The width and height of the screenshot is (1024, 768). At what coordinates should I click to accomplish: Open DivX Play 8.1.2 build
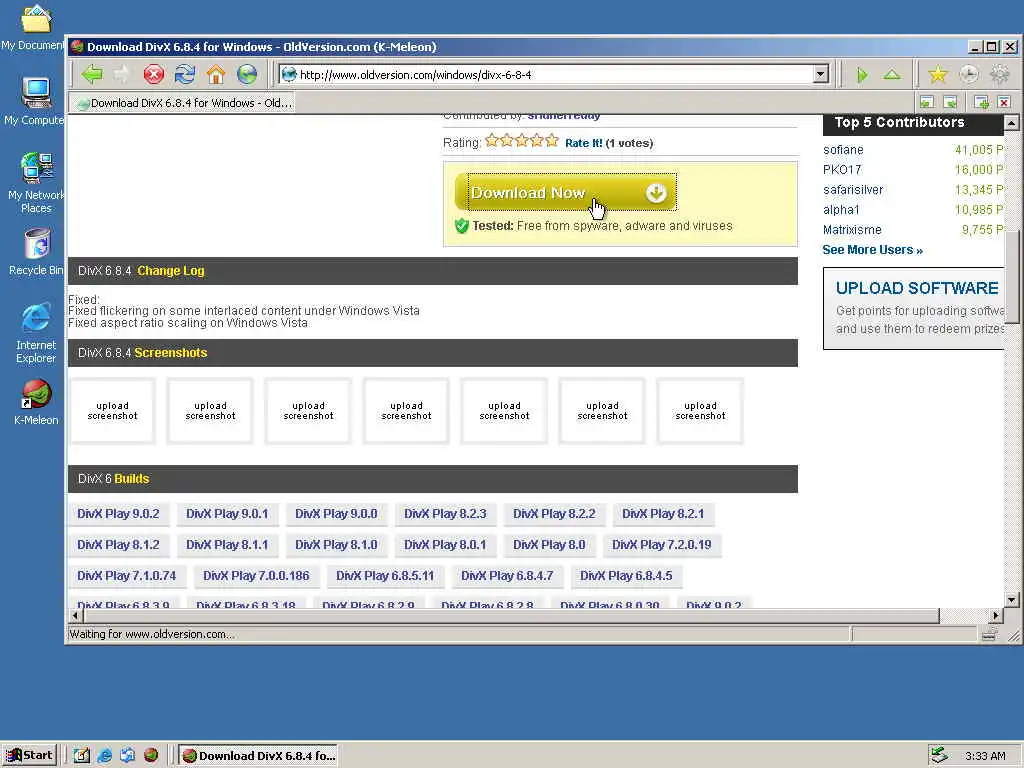tap(118, 545)
